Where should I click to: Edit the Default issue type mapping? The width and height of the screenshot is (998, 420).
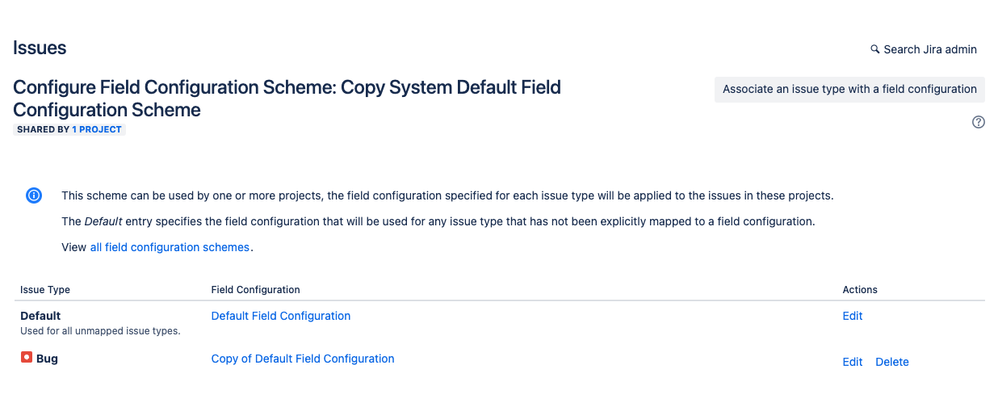point(852,316)
